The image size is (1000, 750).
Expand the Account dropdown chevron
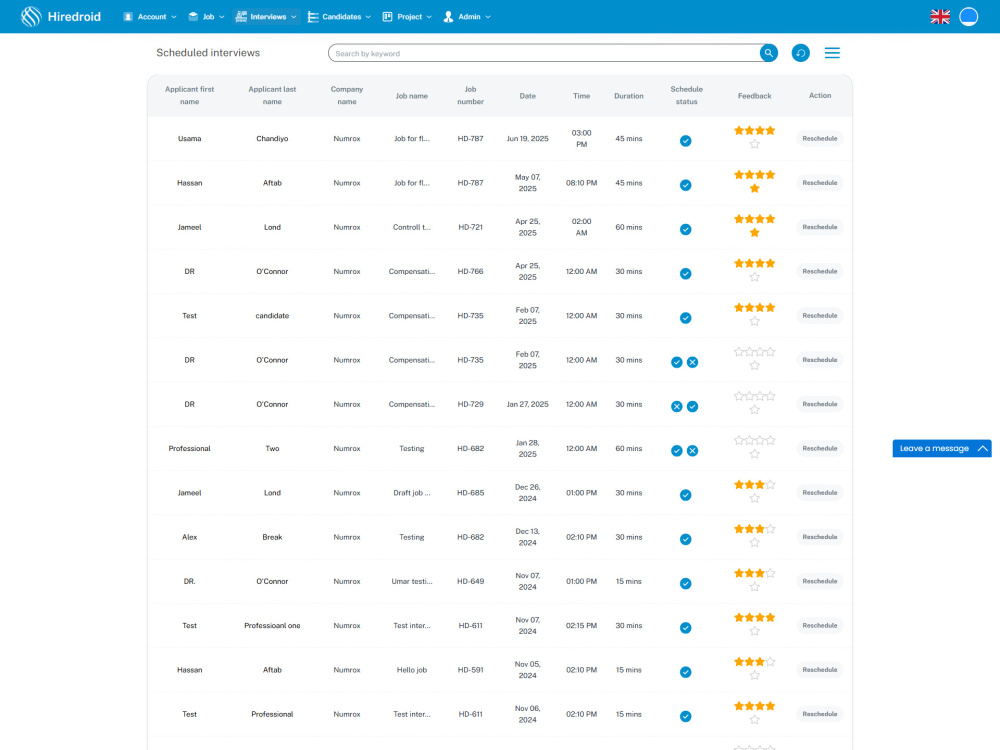coord(173,17)
